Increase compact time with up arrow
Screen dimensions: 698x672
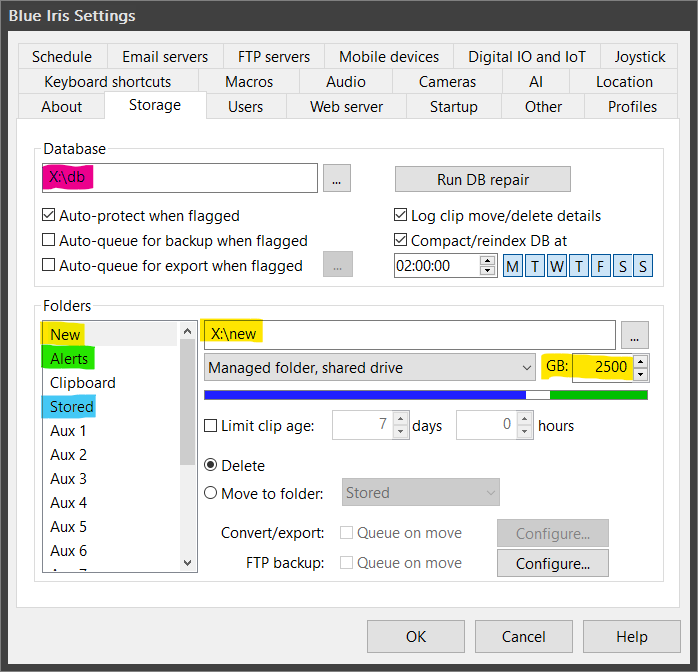488,261
